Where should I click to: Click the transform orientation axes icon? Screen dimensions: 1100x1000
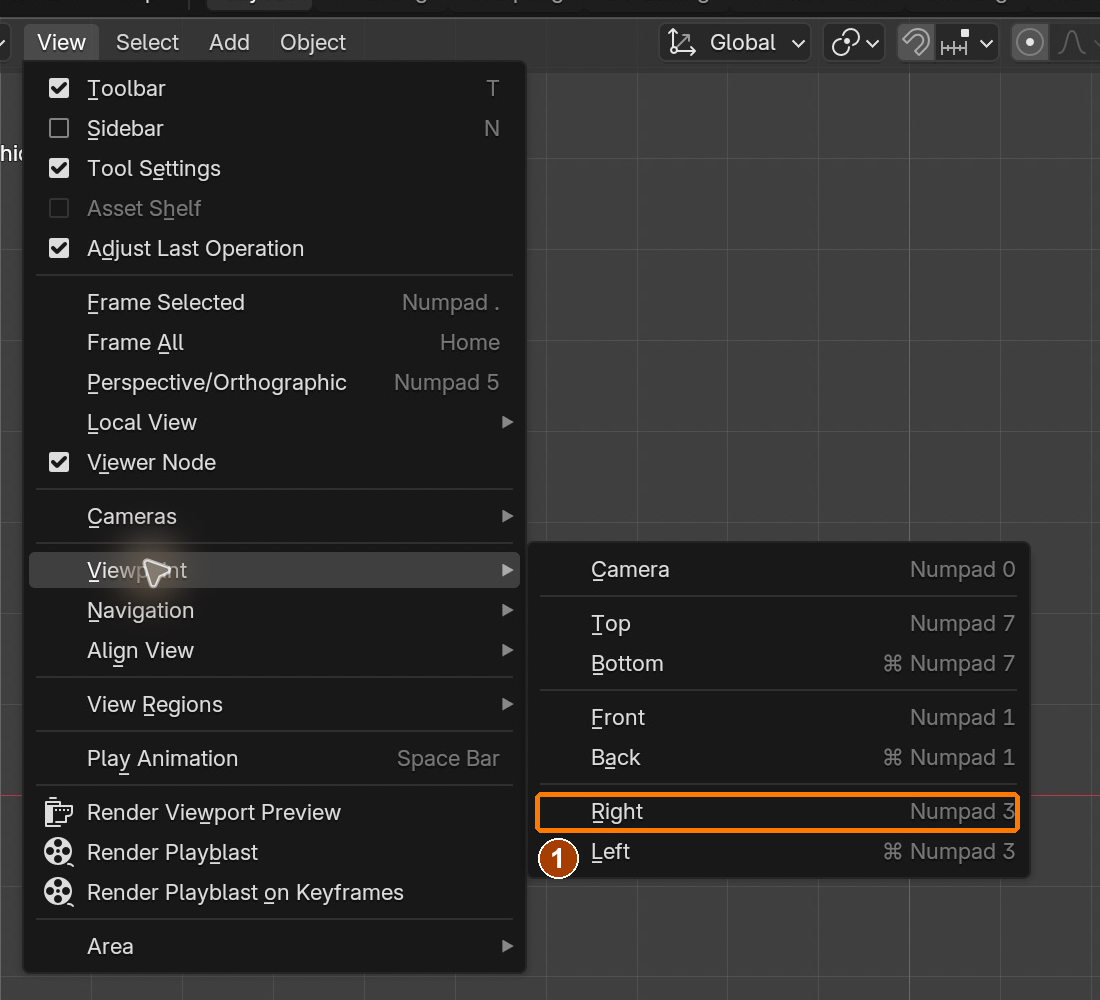pos(681,42)
